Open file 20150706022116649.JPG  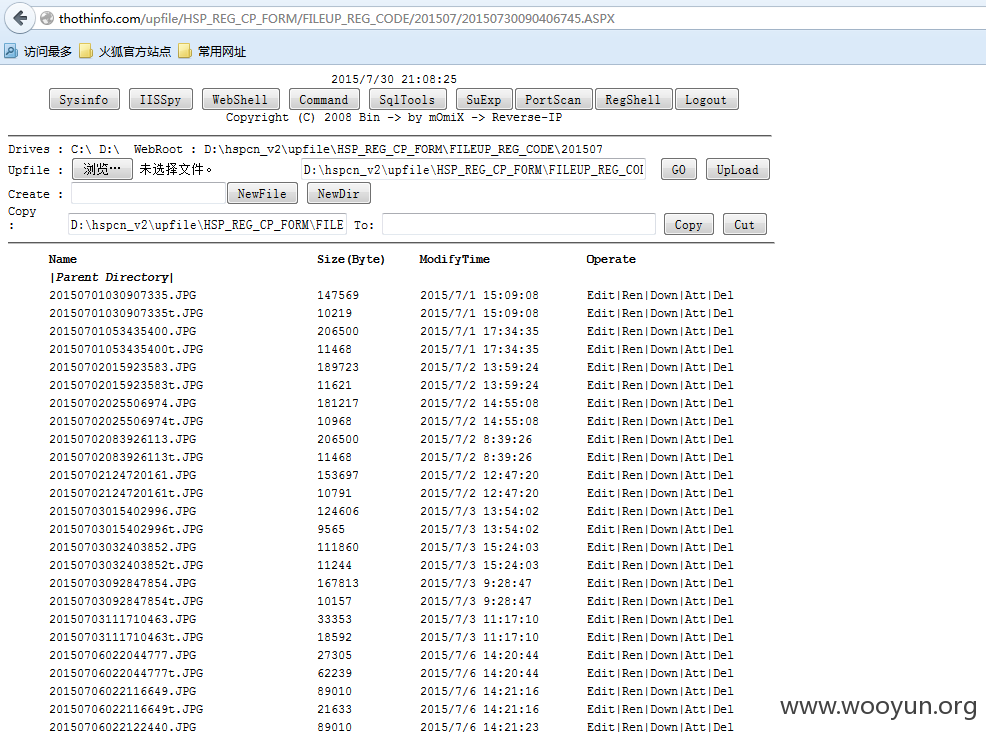coord(123,691)
